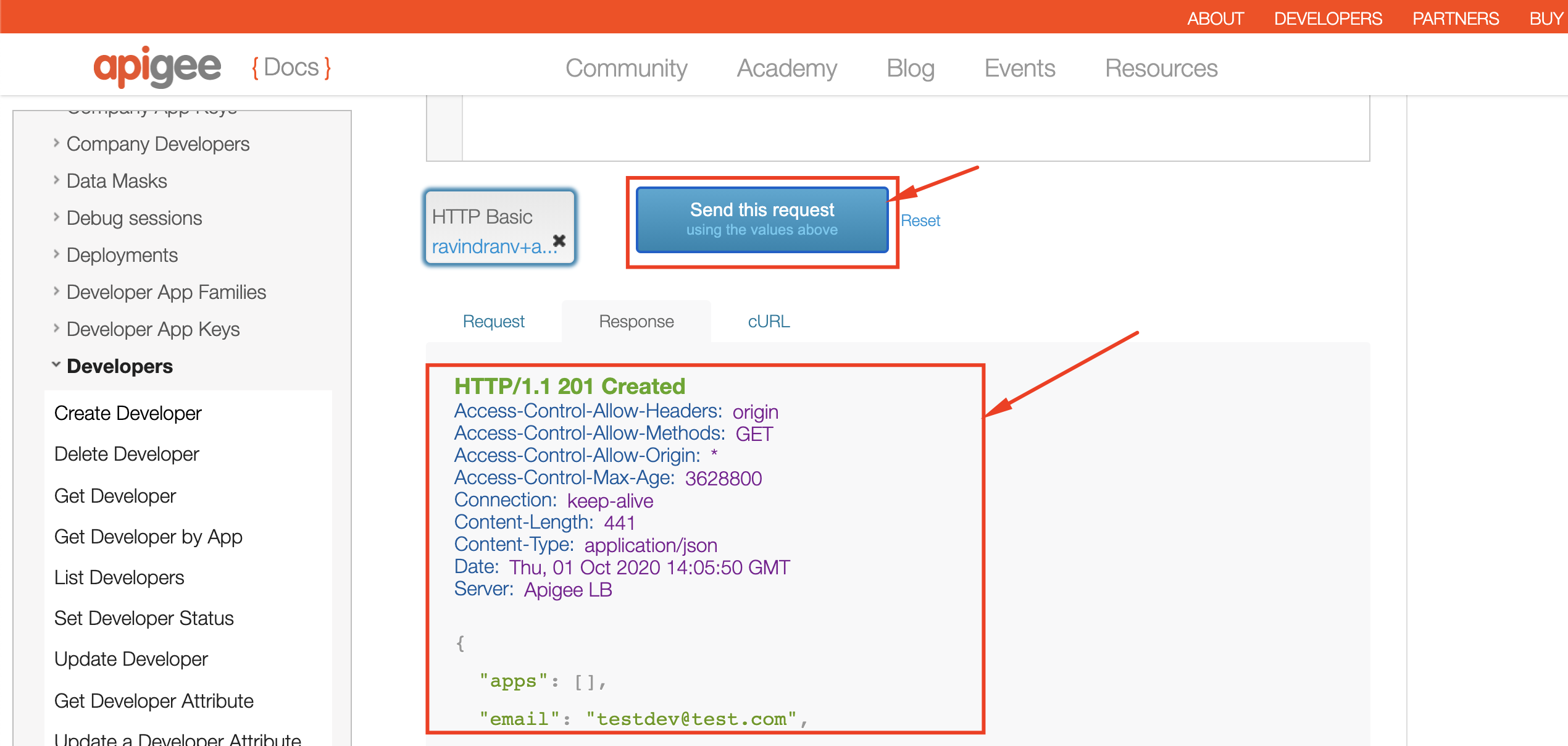
Task: Click the Server Apigee LB header
Action: (533, 590)
